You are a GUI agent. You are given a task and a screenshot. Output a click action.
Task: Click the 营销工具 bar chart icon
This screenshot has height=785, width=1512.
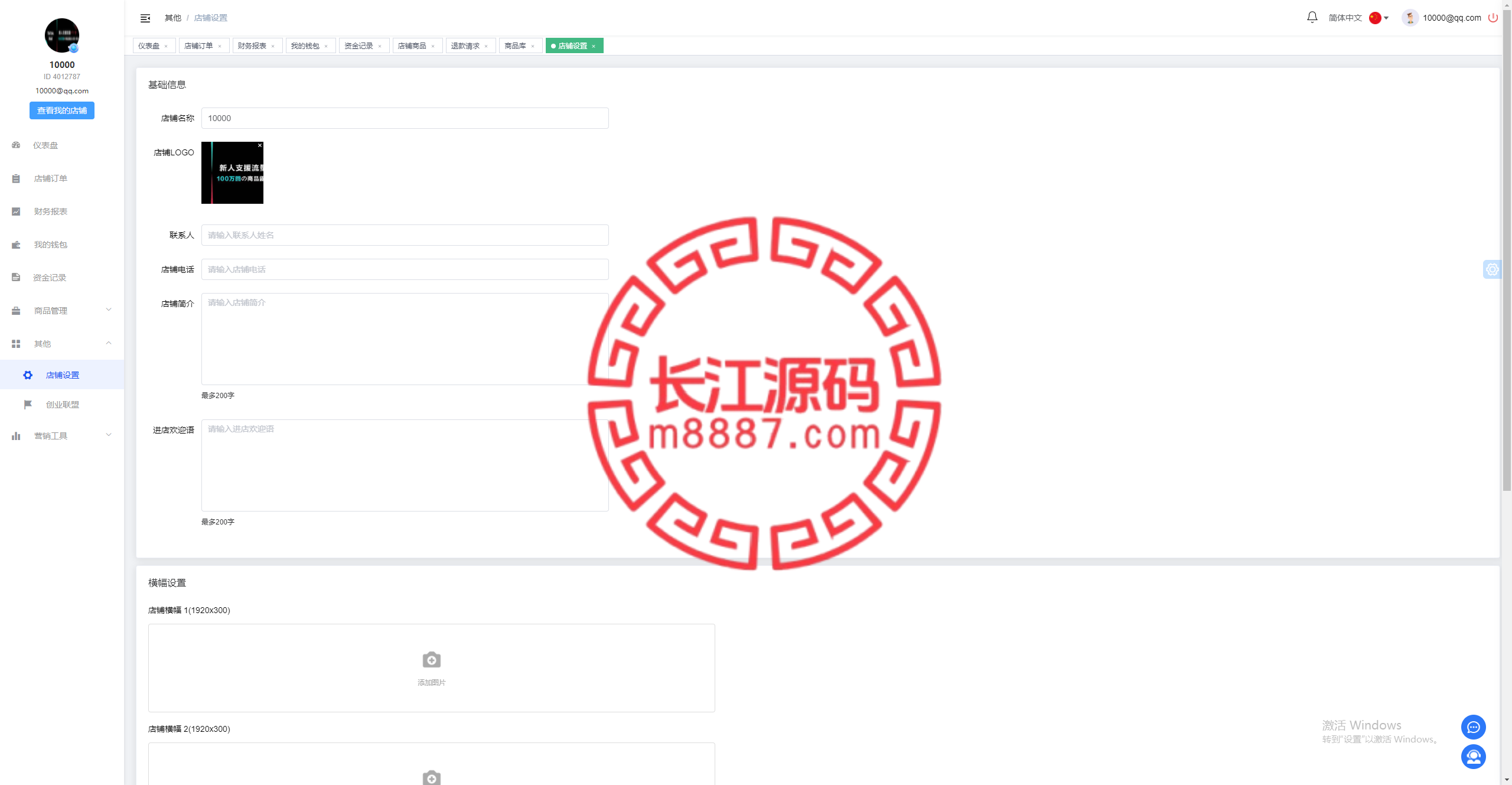pos(16,436)
